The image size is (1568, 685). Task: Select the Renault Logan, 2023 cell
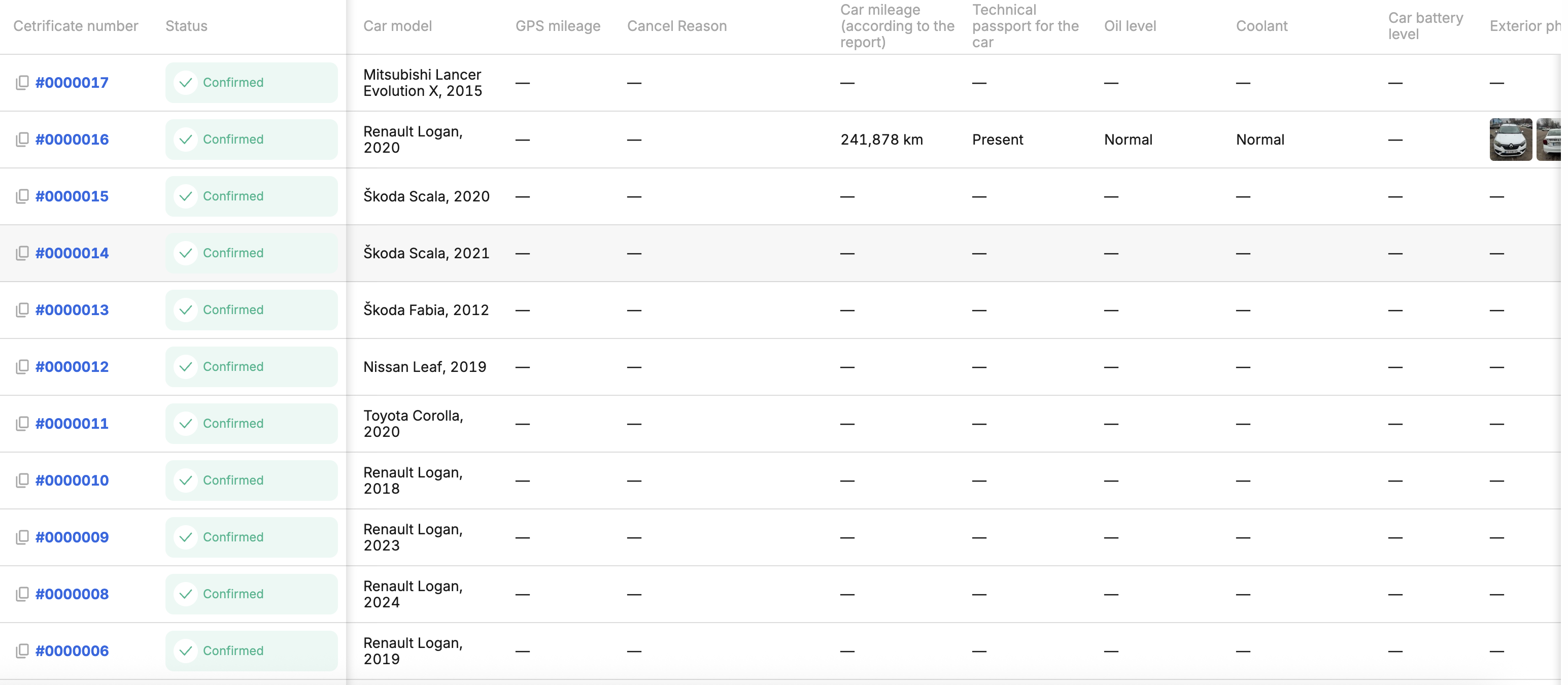point(413,537)
